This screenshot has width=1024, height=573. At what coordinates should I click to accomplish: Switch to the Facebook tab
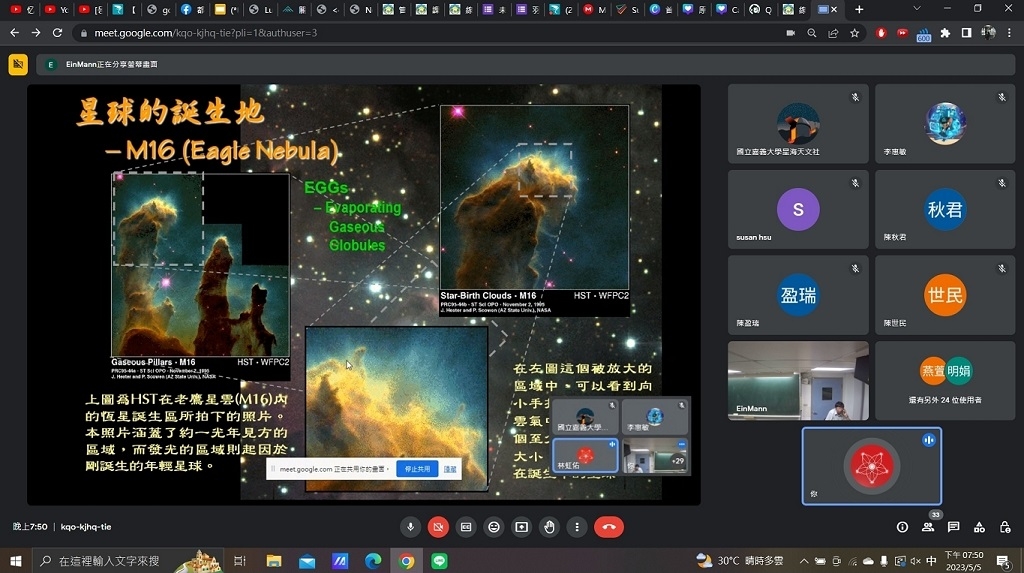(x=192, y=9)
